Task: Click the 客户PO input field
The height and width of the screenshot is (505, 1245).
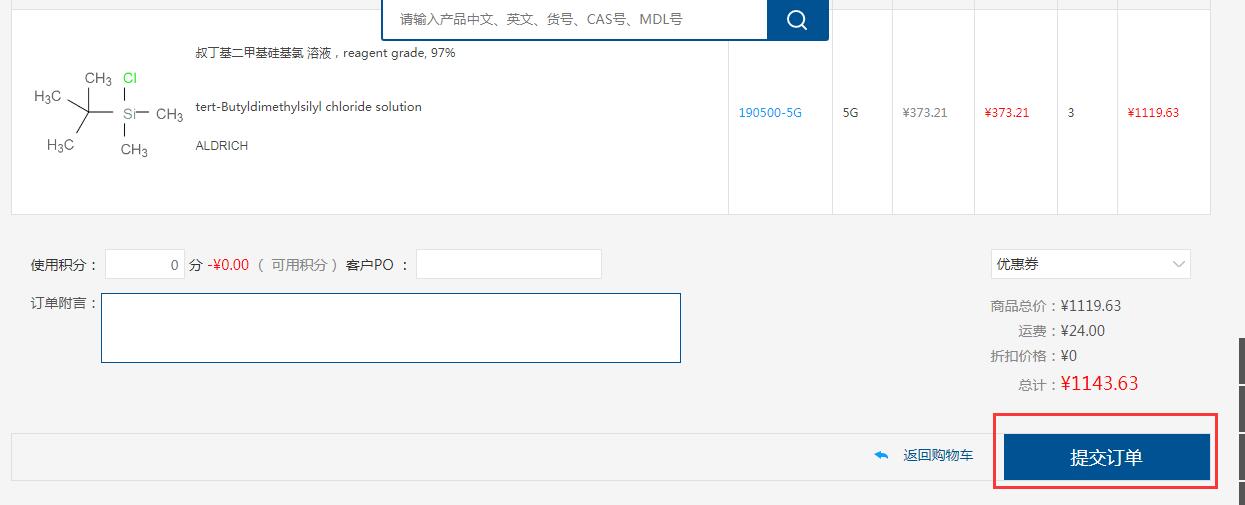Action: 508,264
